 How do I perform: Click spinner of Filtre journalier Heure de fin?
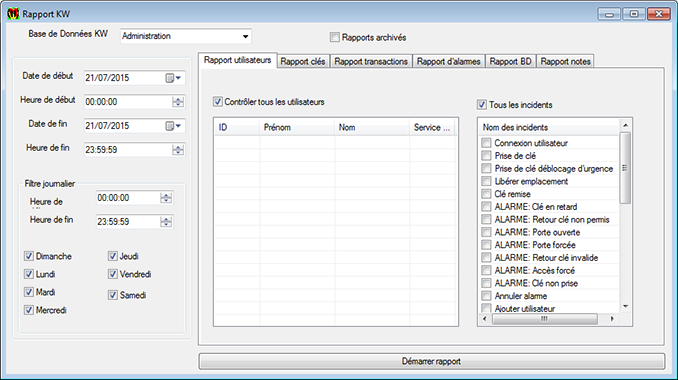166,222
